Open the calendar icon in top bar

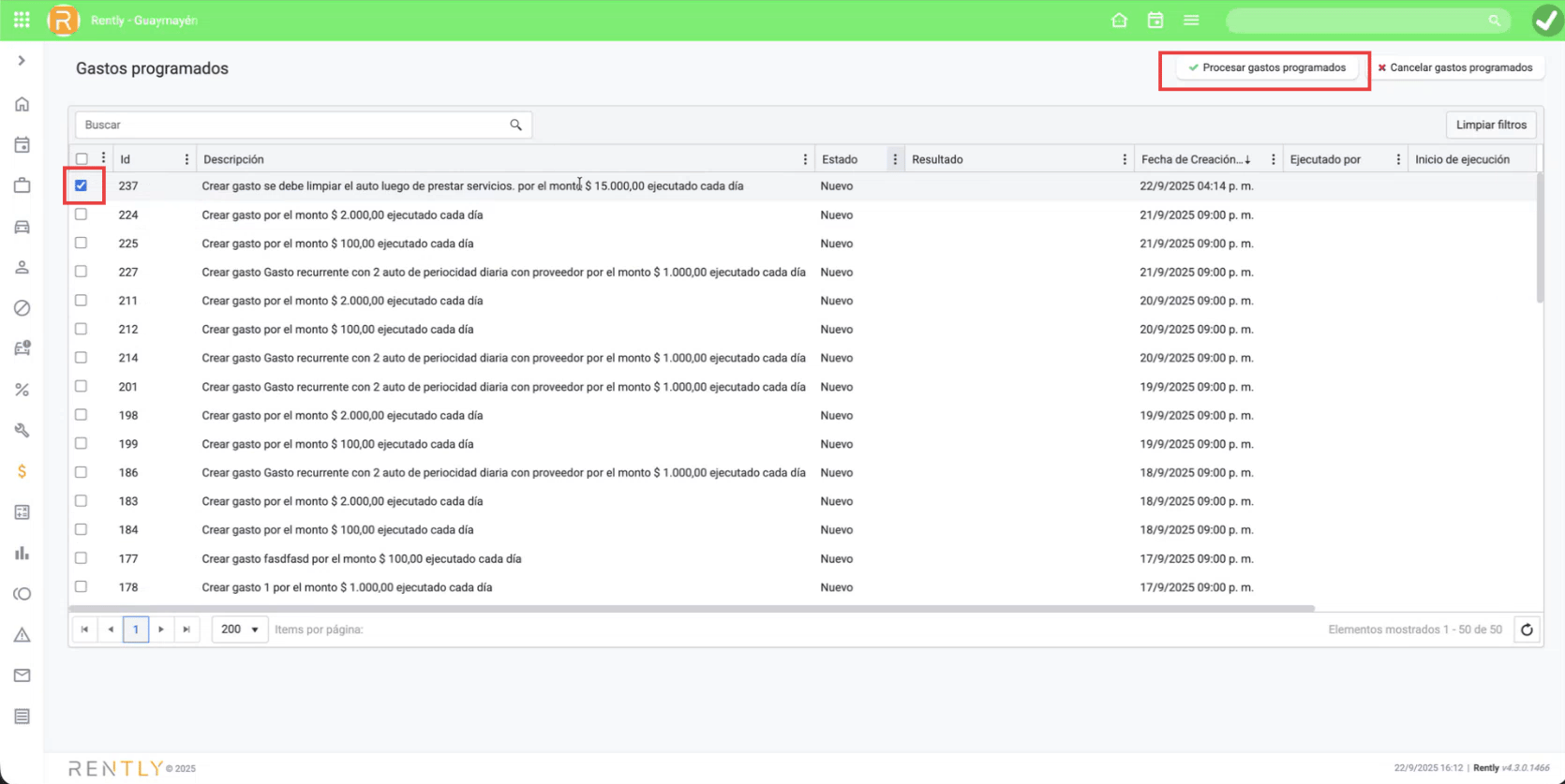point(1155,21)
